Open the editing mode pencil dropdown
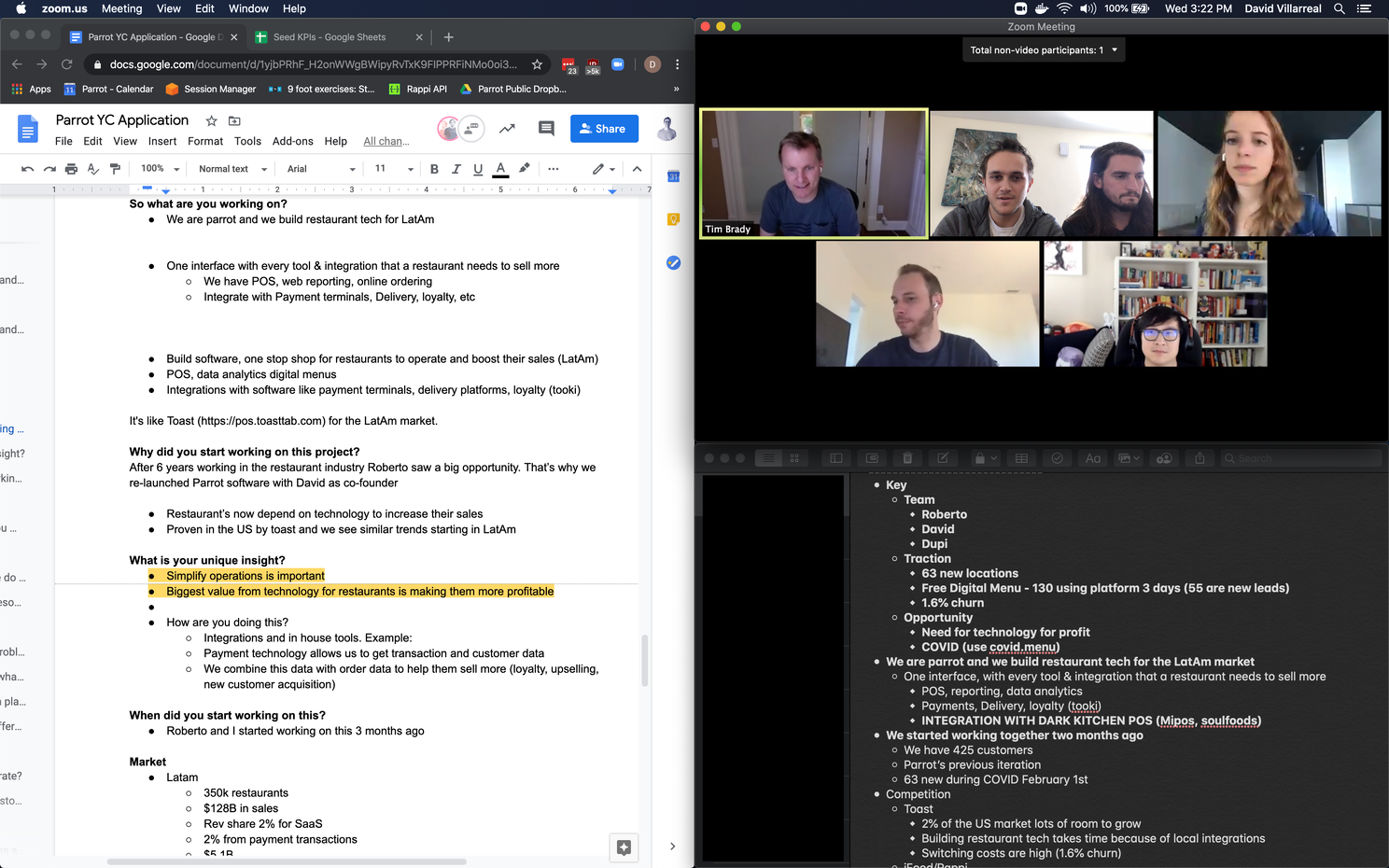Image resolution: width=1389 pixels, height=868 pixels. point(604,169)
